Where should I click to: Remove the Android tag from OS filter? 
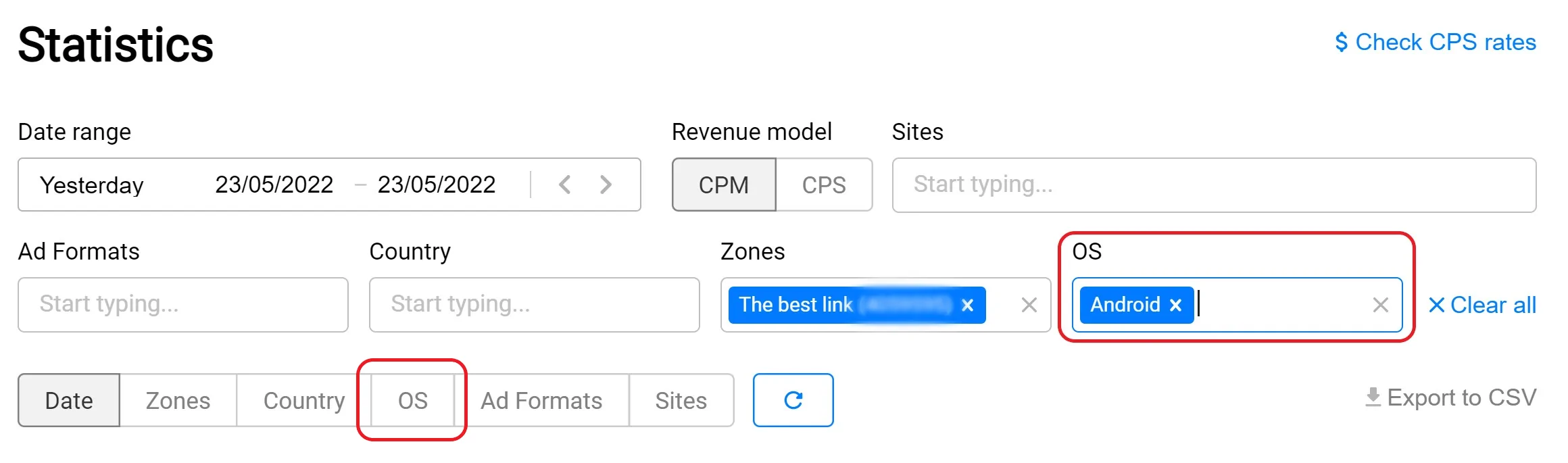(1175, 305)
